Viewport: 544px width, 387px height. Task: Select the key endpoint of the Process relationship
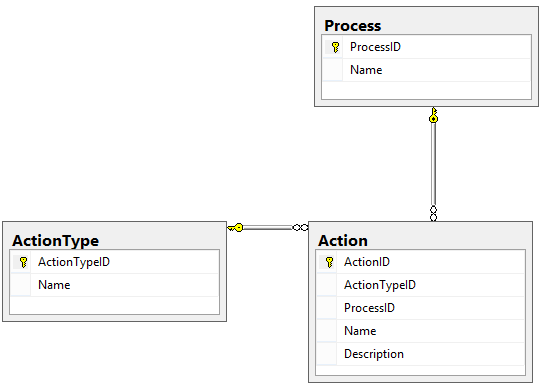point(433,115)
